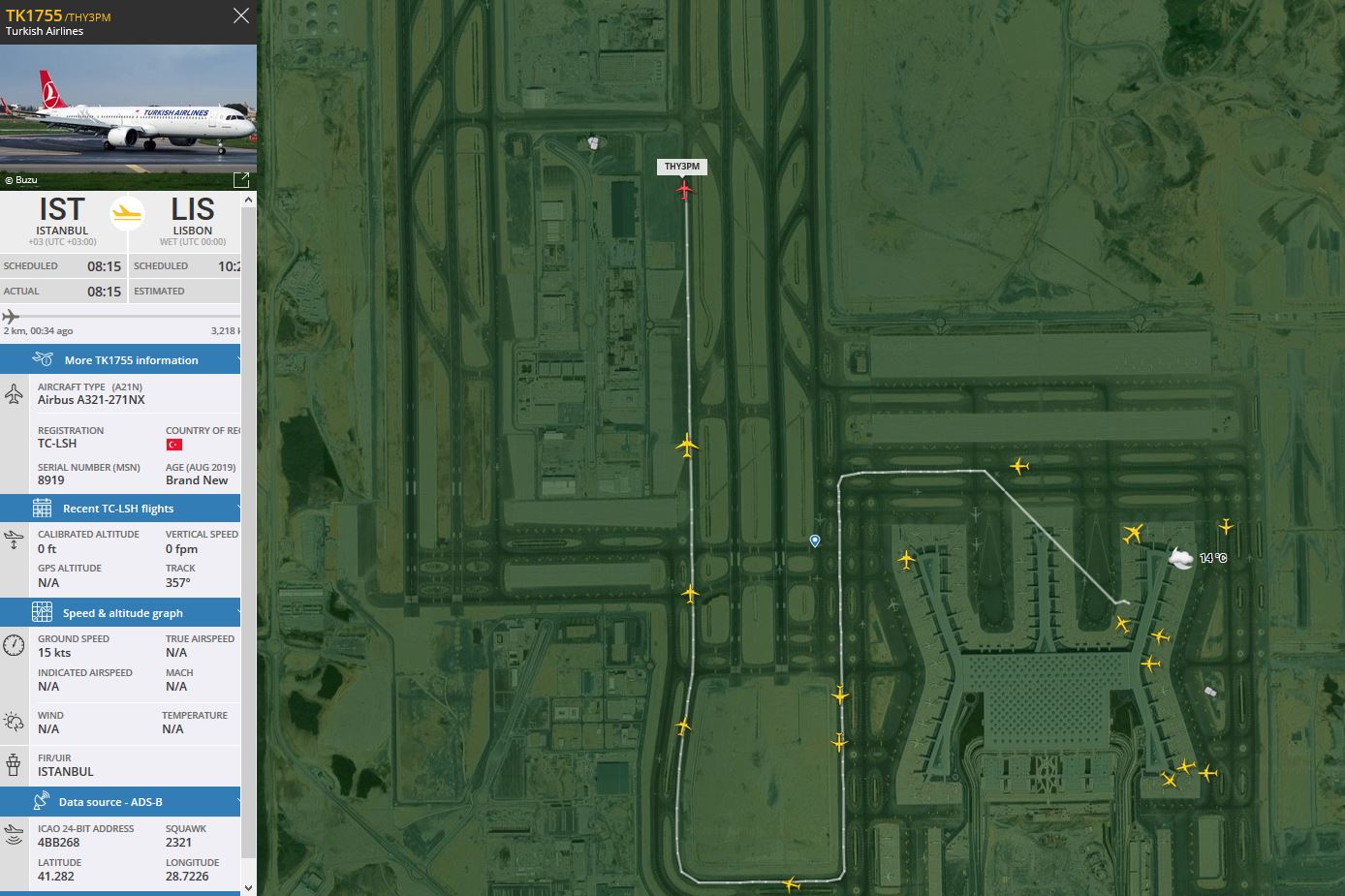Click the Turkey flag icon
Image resolution: width=1345 pixels, height=896 pixels.
coord(174,445)
